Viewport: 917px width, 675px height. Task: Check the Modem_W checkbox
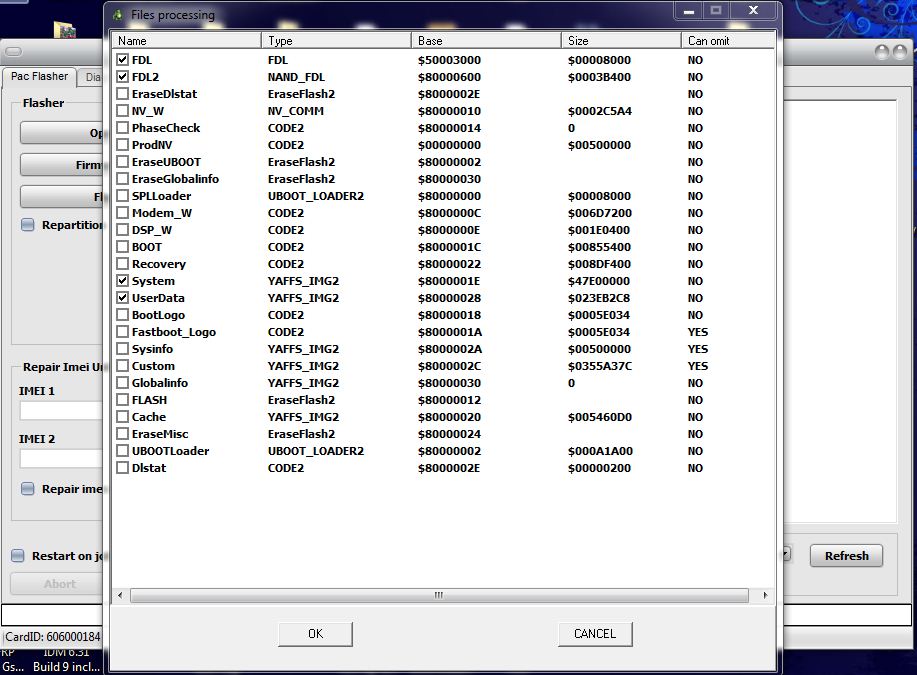(x=122, y=213)
